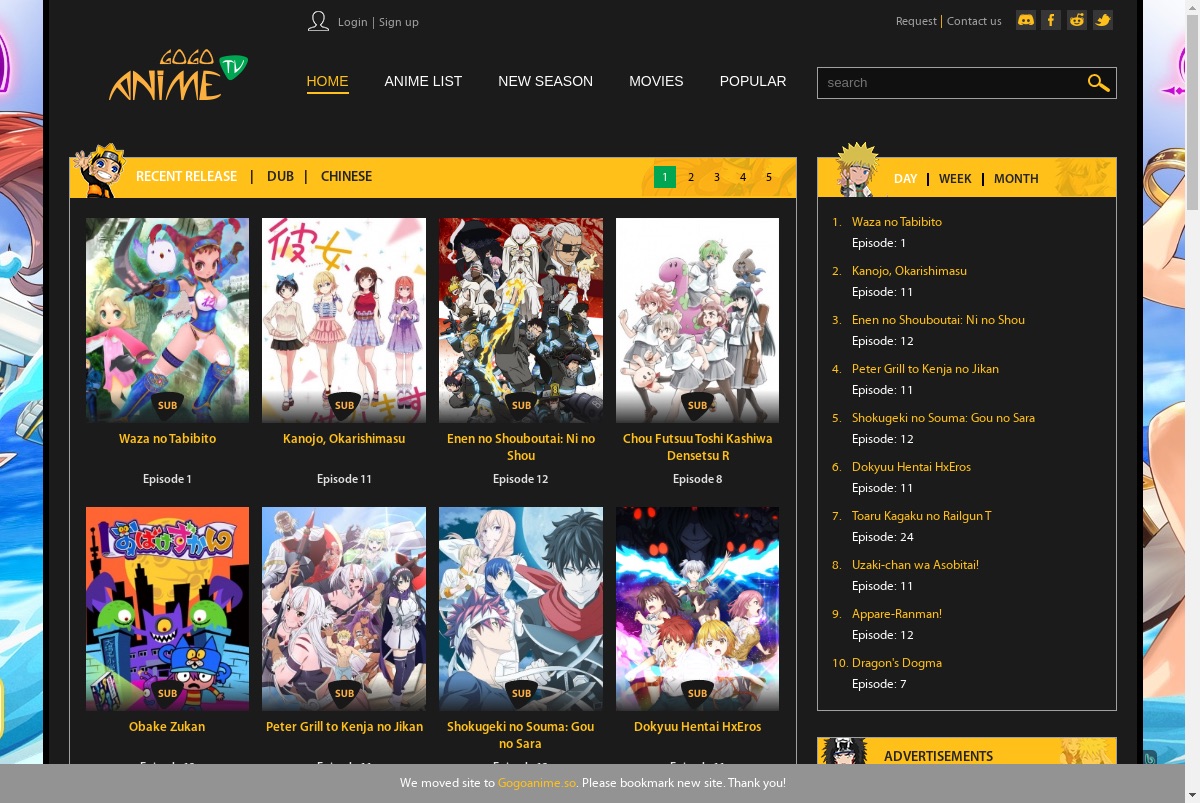Open rank 7 Toaru Kagaku no Railgun T
Screen dimensions: 1200x803
coord(922,516)
